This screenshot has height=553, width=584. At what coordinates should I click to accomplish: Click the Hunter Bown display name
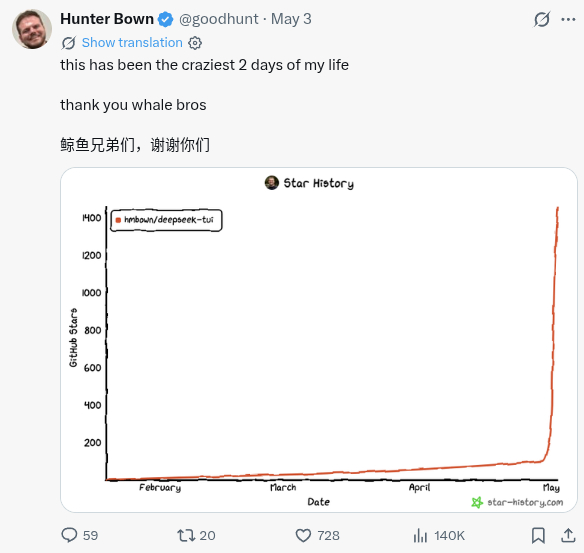coord(107,19)
